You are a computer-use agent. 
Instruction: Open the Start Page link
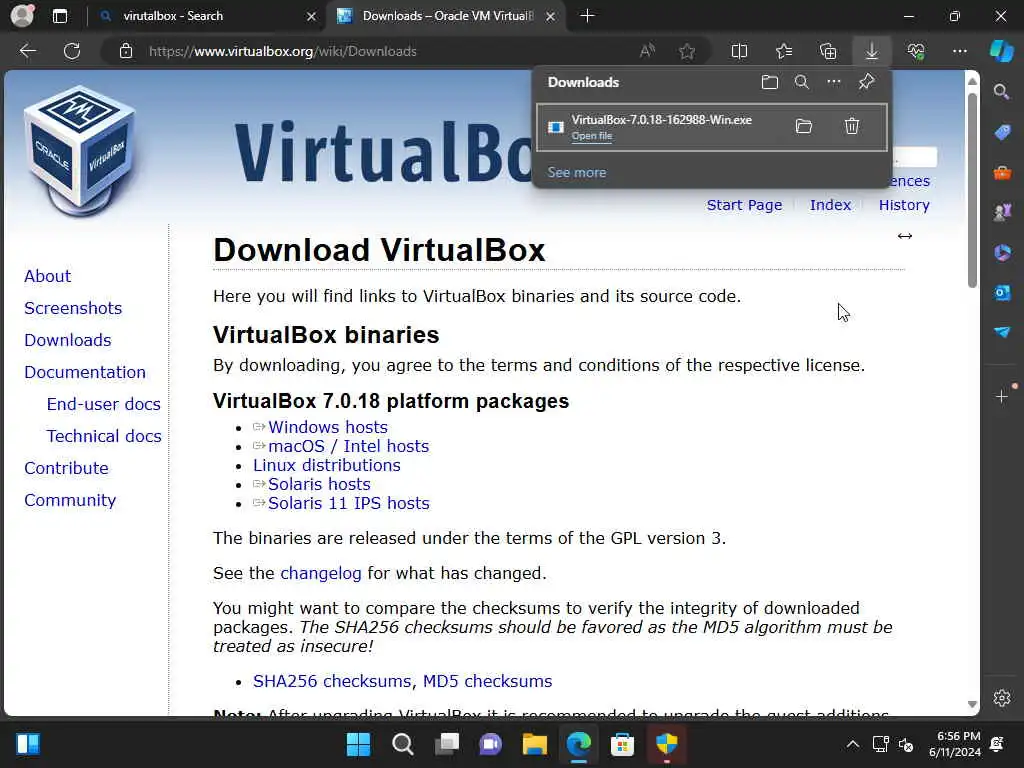coord(744,205)
